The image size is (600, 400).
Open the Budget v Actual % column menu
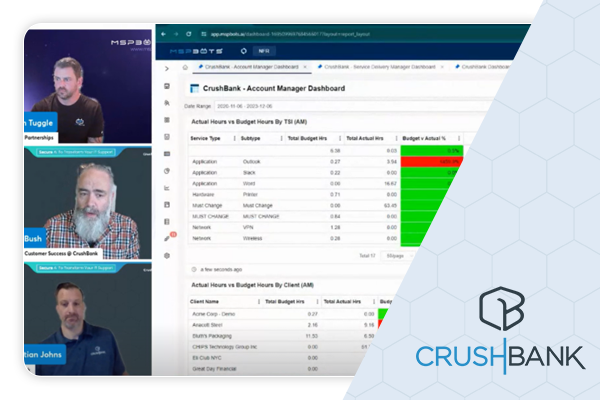pyautogui.click(x=459, y=138)
